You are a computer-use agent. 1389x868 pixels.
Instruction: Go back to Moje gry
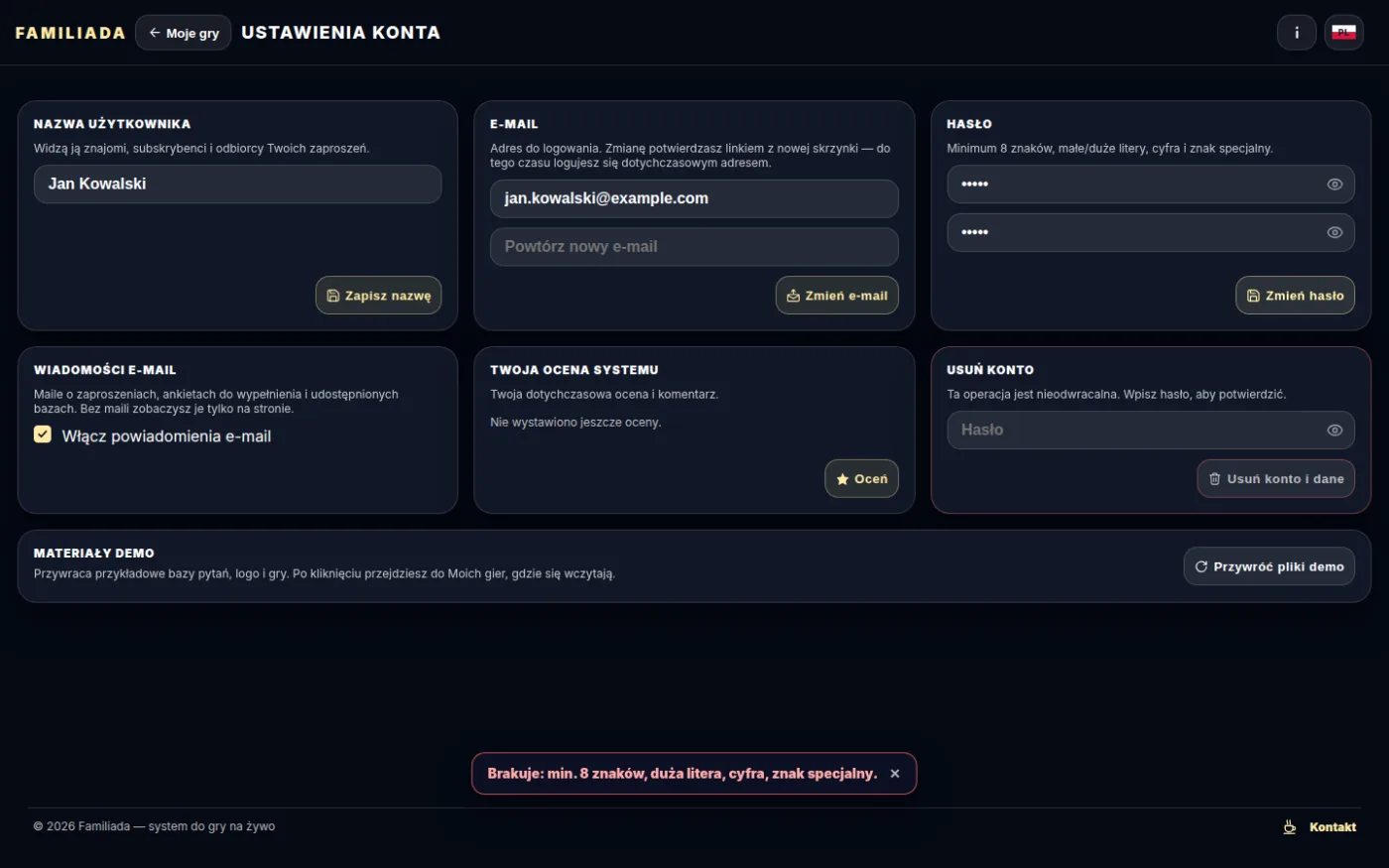(184, 33)
